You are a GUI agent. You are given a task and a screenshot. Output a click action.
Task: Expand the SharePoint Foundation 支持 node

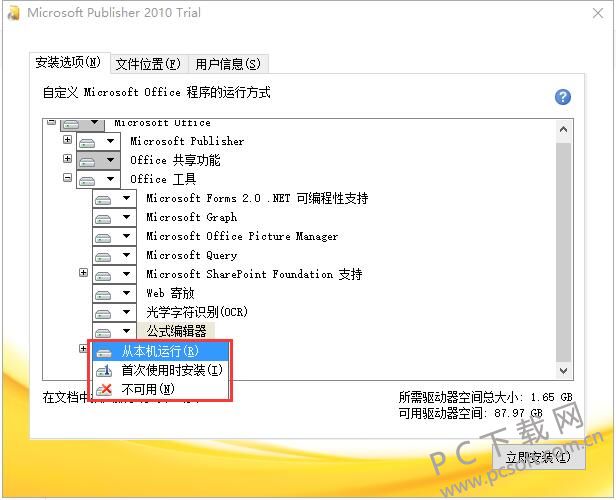83,272
